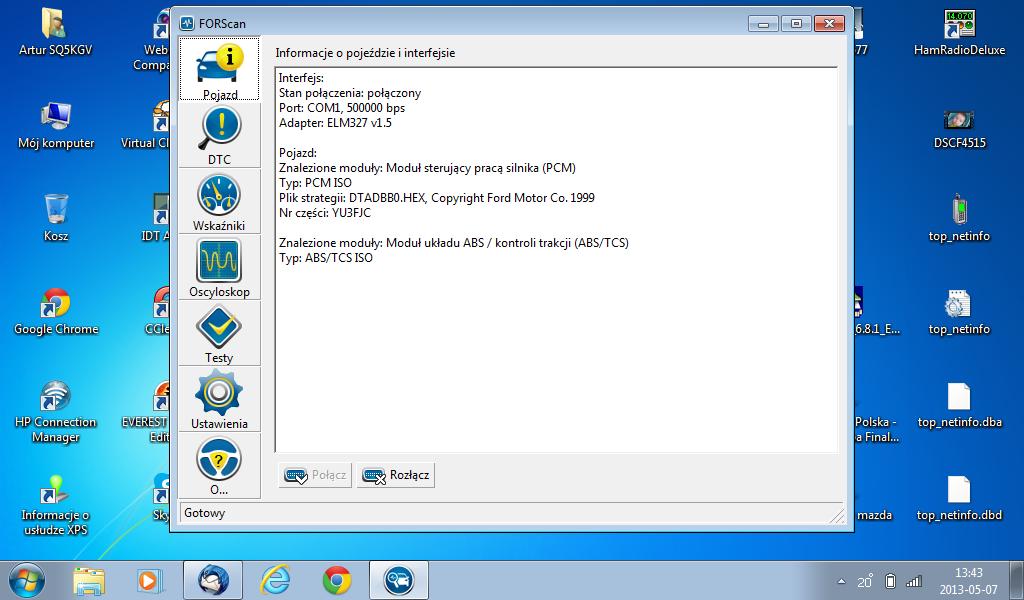Click the greyed-out Połącz connect button
Image resolution: width=1024 pixels, height=600 pixels.
pos(315,475)
